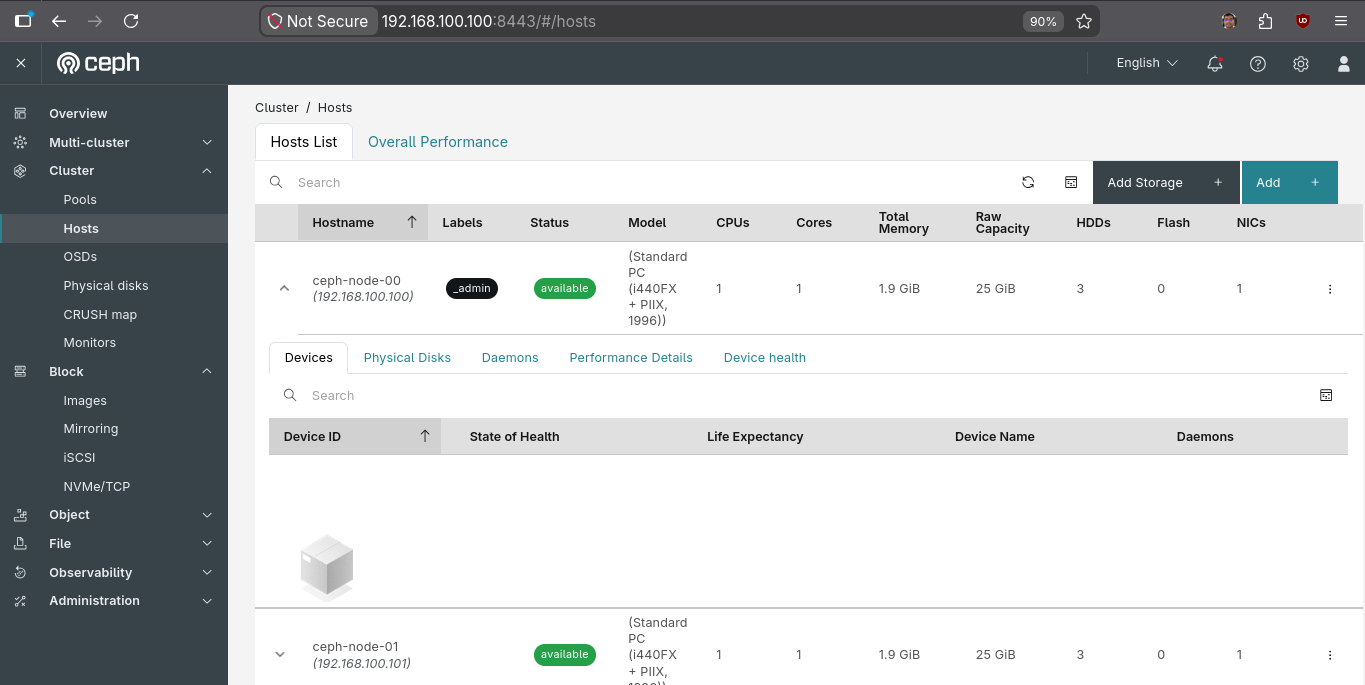Screen dimensions: 1365x685
Task: Open browser extensions puzzle icon
Action: 1266,21
